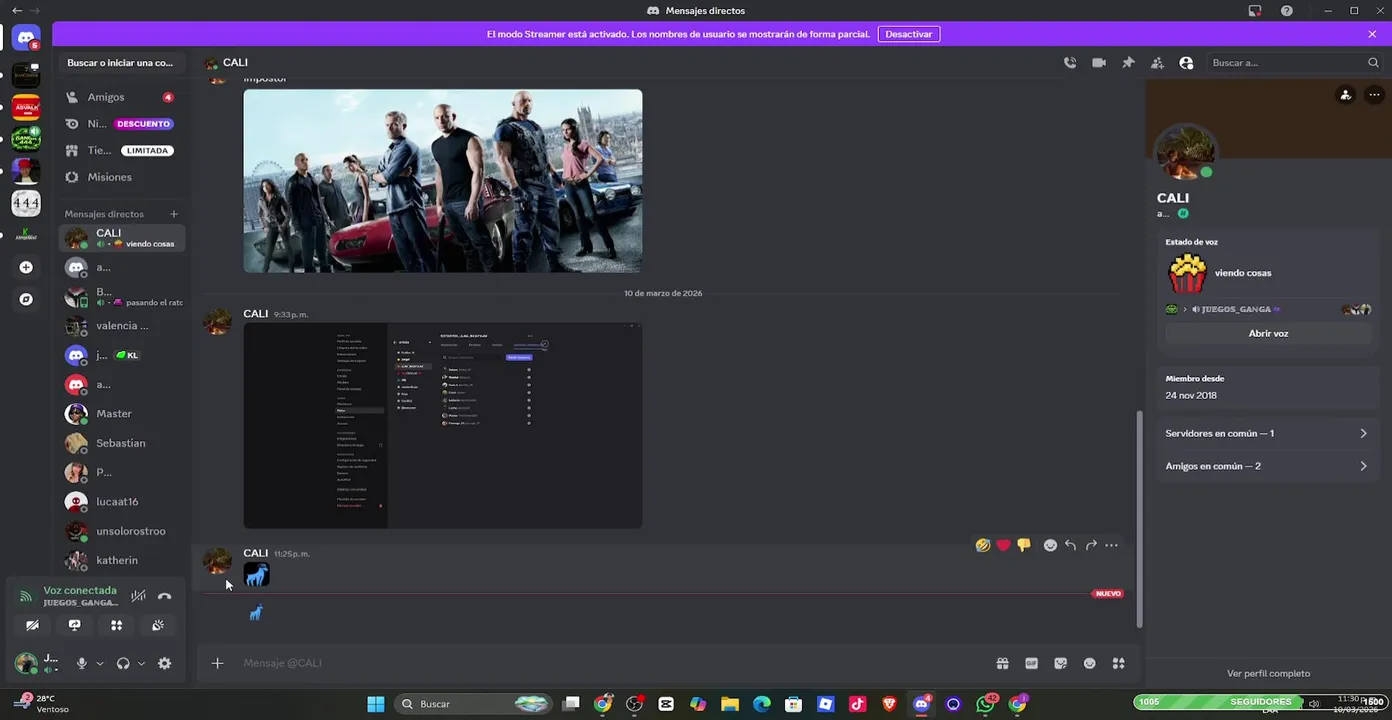Open DM with katherin

click(x=122, y=560)
